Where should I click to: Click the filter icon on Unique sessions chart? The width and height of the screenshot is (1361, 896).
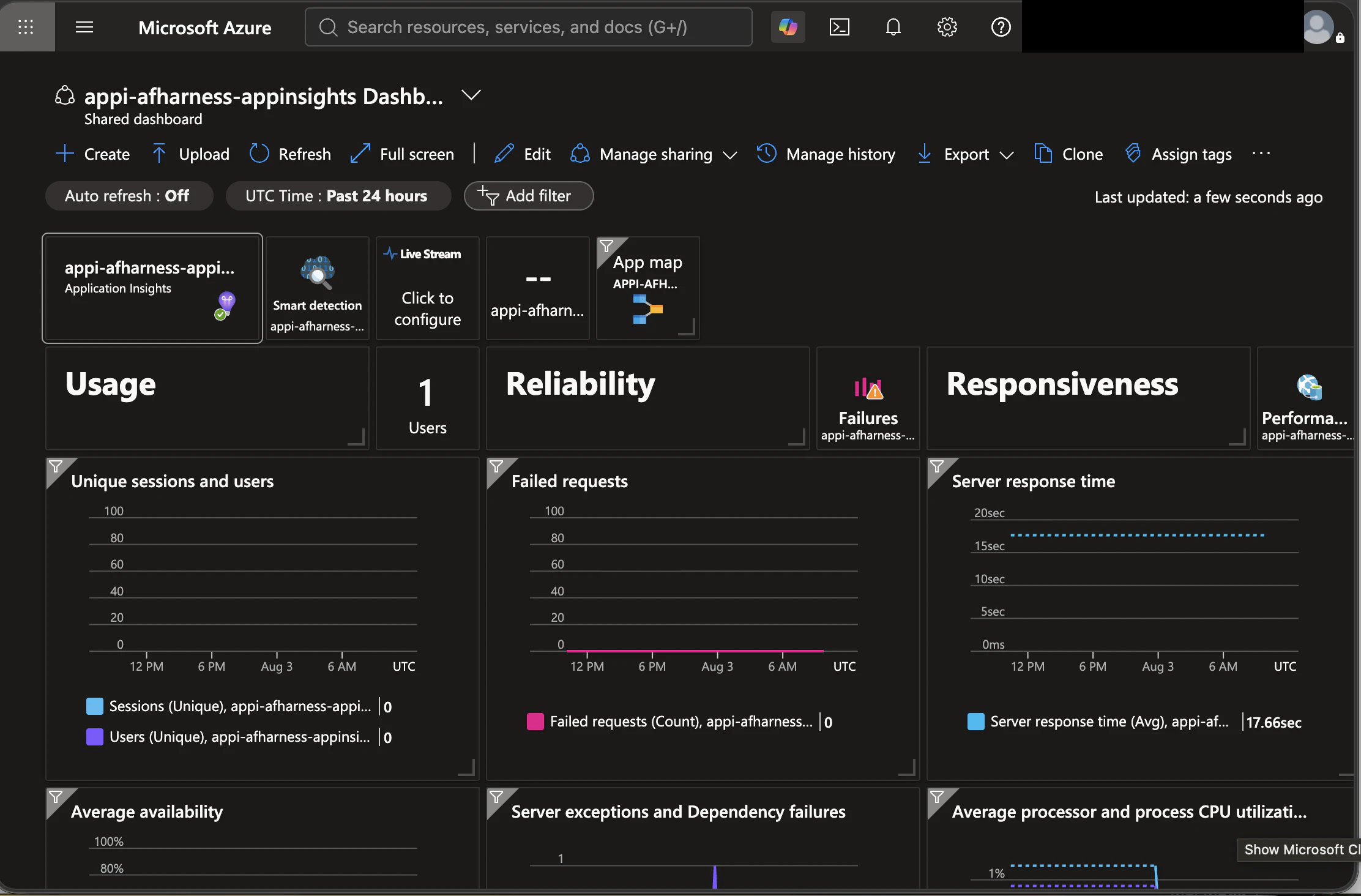56,467
